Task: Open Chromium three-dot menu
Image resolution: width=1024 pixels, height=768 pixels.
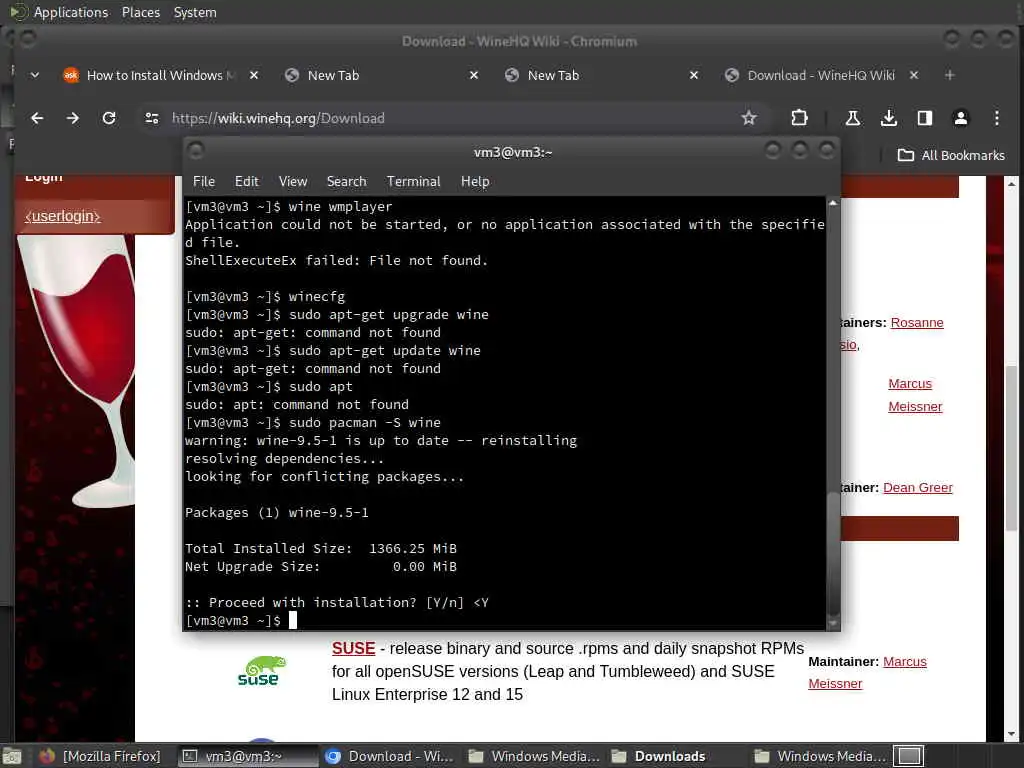Action: click(996, 118)
